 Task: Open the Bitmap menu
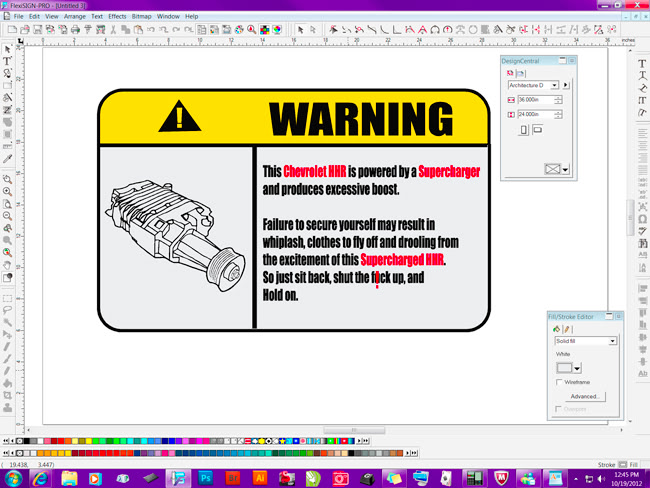(141, 17)
